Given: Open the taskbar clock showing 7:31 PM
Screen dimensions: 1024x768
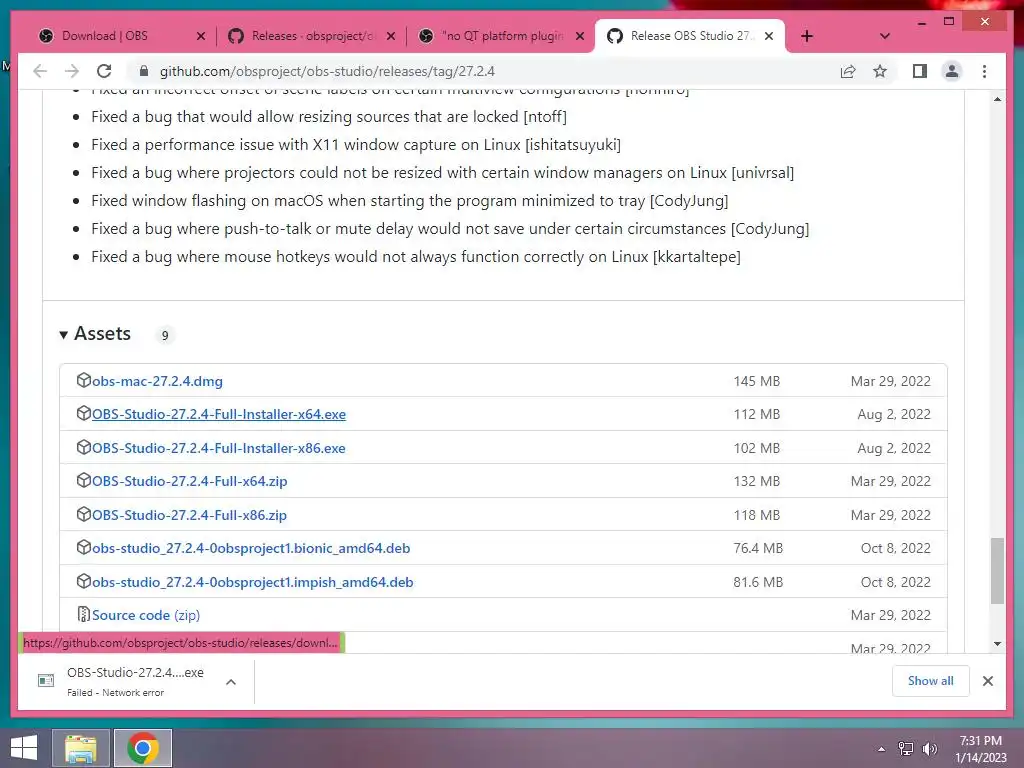Looking at the screenshot, I should point(981,749).
